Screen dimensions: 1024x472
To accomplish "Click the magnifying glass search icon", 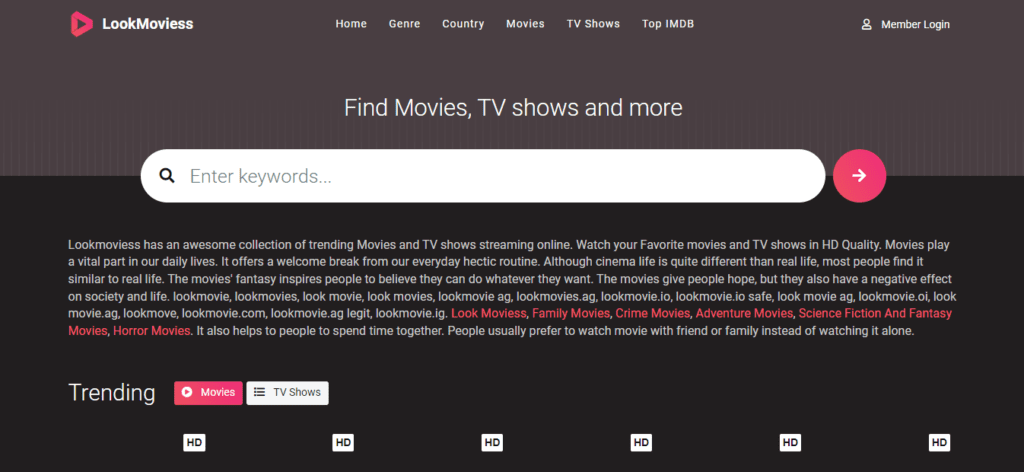I will (x=167, y=176).
